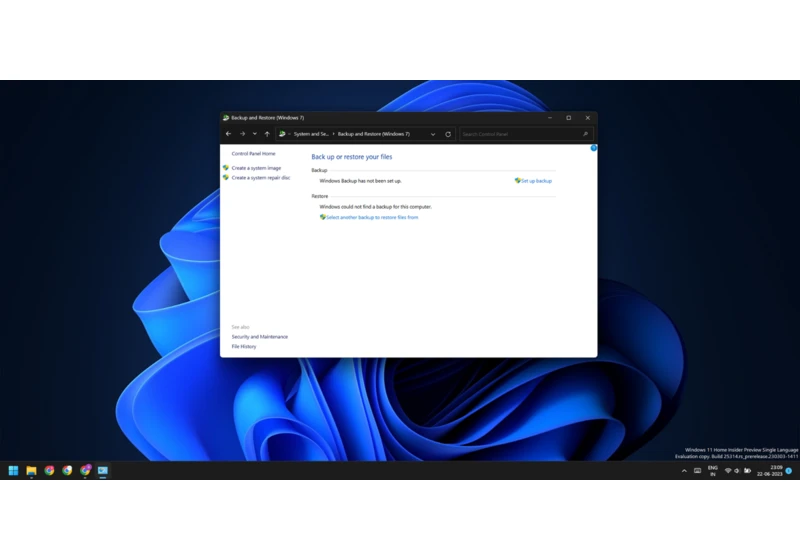This screenshot has height=560, width=800.
Task: Open 'File History' link
Action: pos(244,346)
